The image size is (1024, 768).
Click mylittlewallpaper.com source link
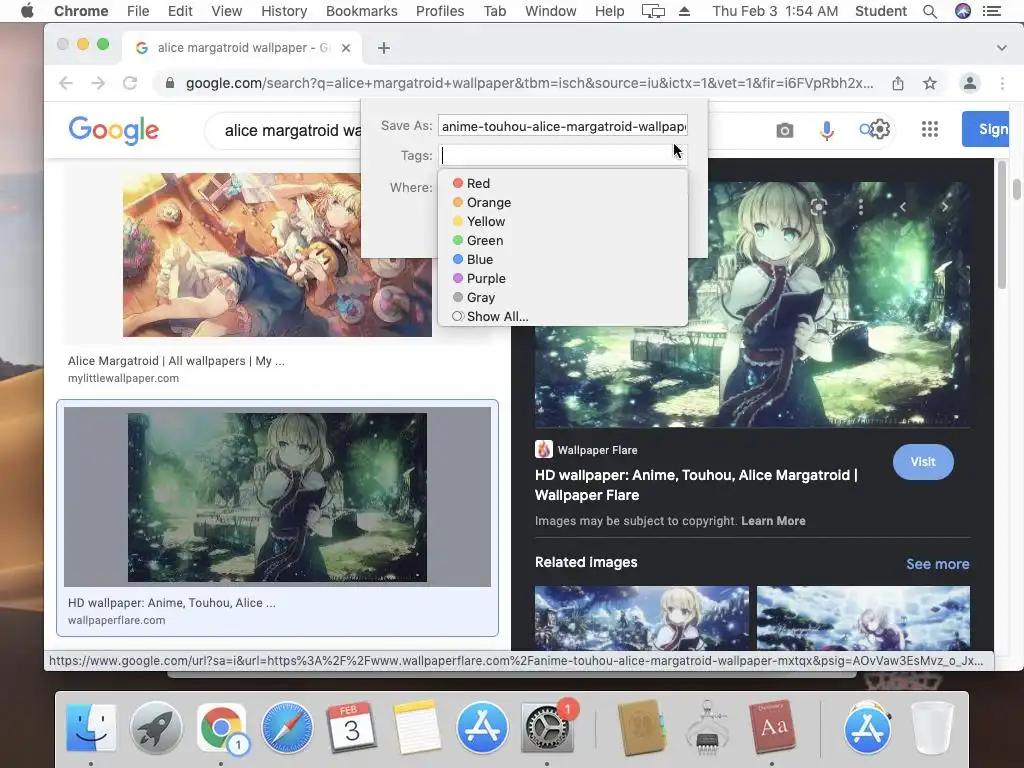click(x=123, y=378)
